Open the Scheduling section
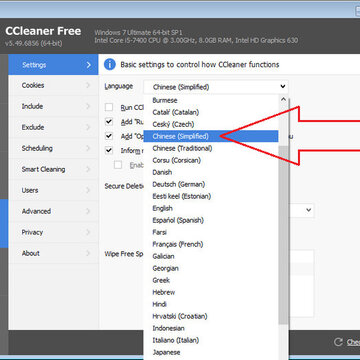This screenshot has height=360, width=360. (53, 148)
